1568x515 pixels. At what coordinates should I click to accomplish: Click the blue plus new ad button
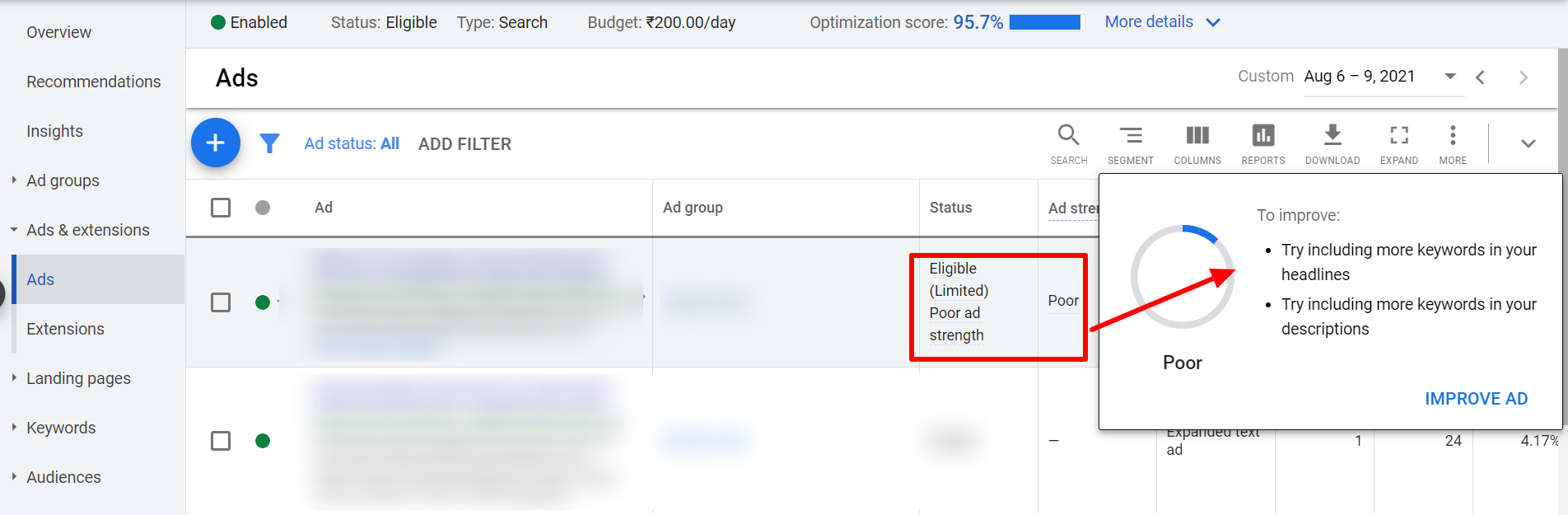click(216, 143)
